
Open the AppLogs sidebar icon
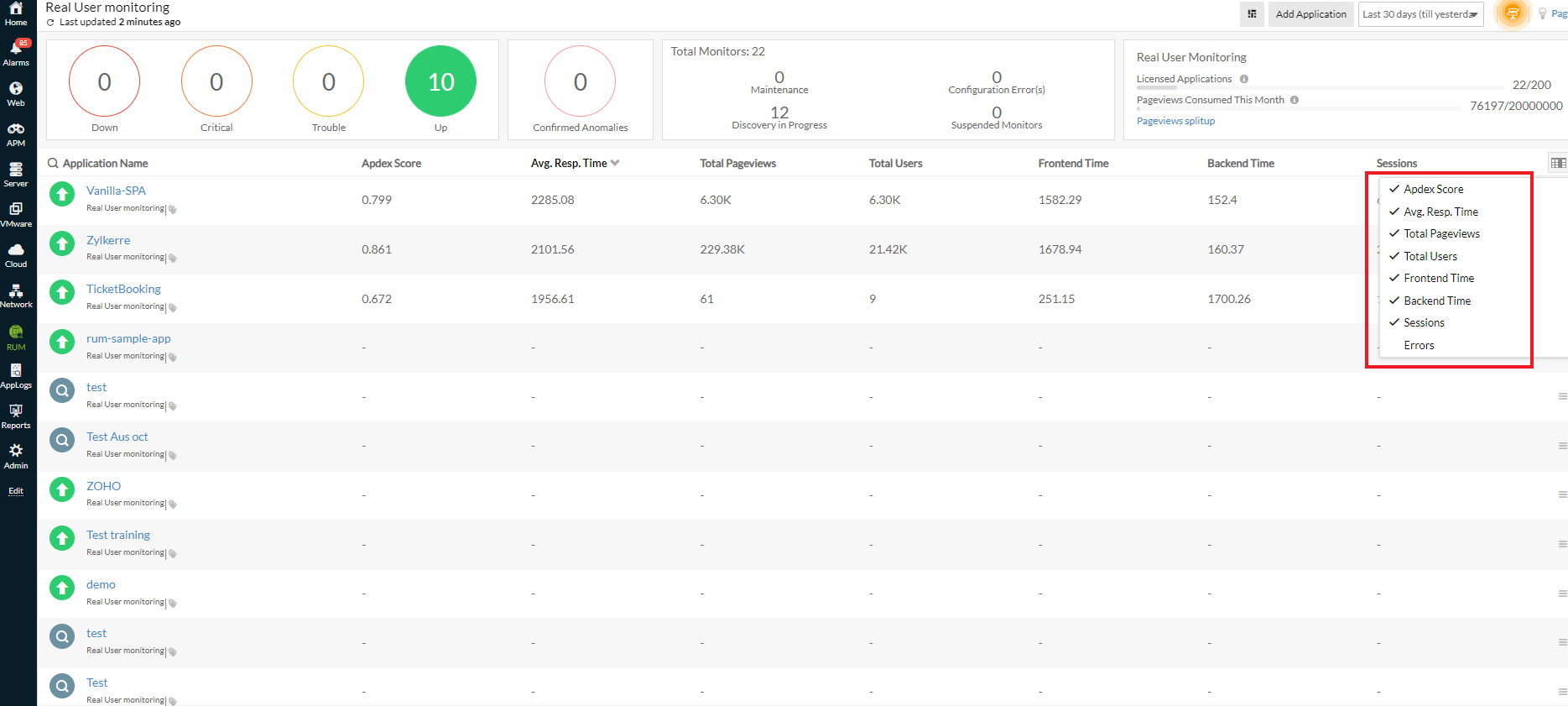(16, 374)
